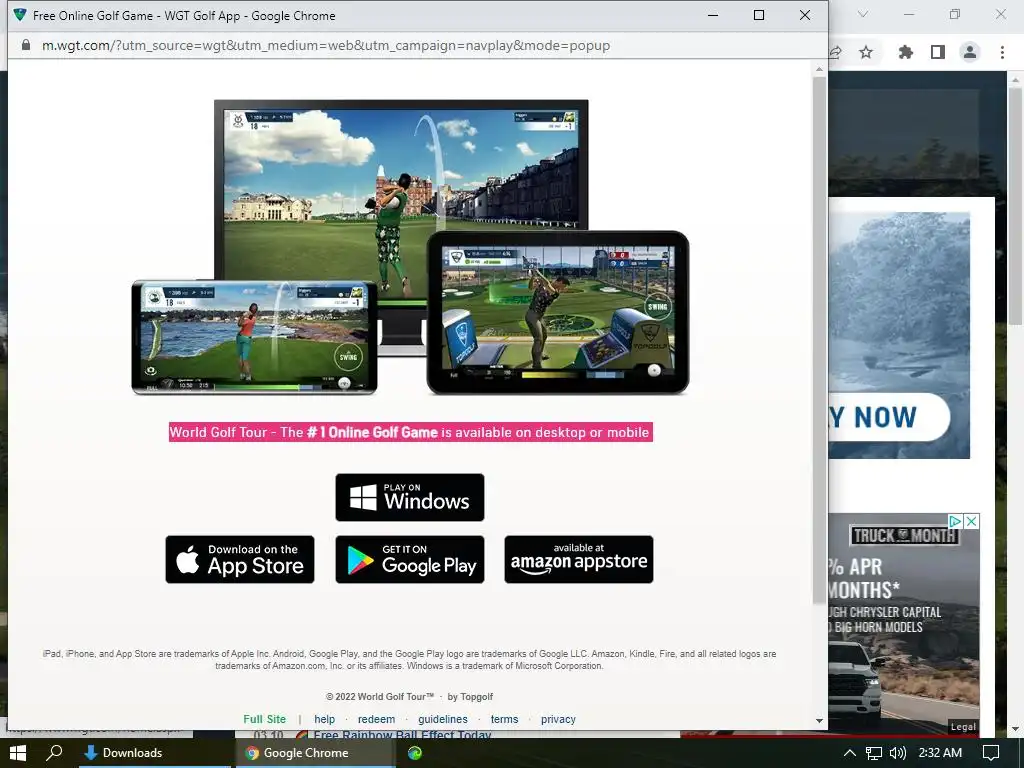Screen dimensions: 1024x768
Task: Click the Play on Windows badge
Action: pyautogui.click(x=409, y=498)
